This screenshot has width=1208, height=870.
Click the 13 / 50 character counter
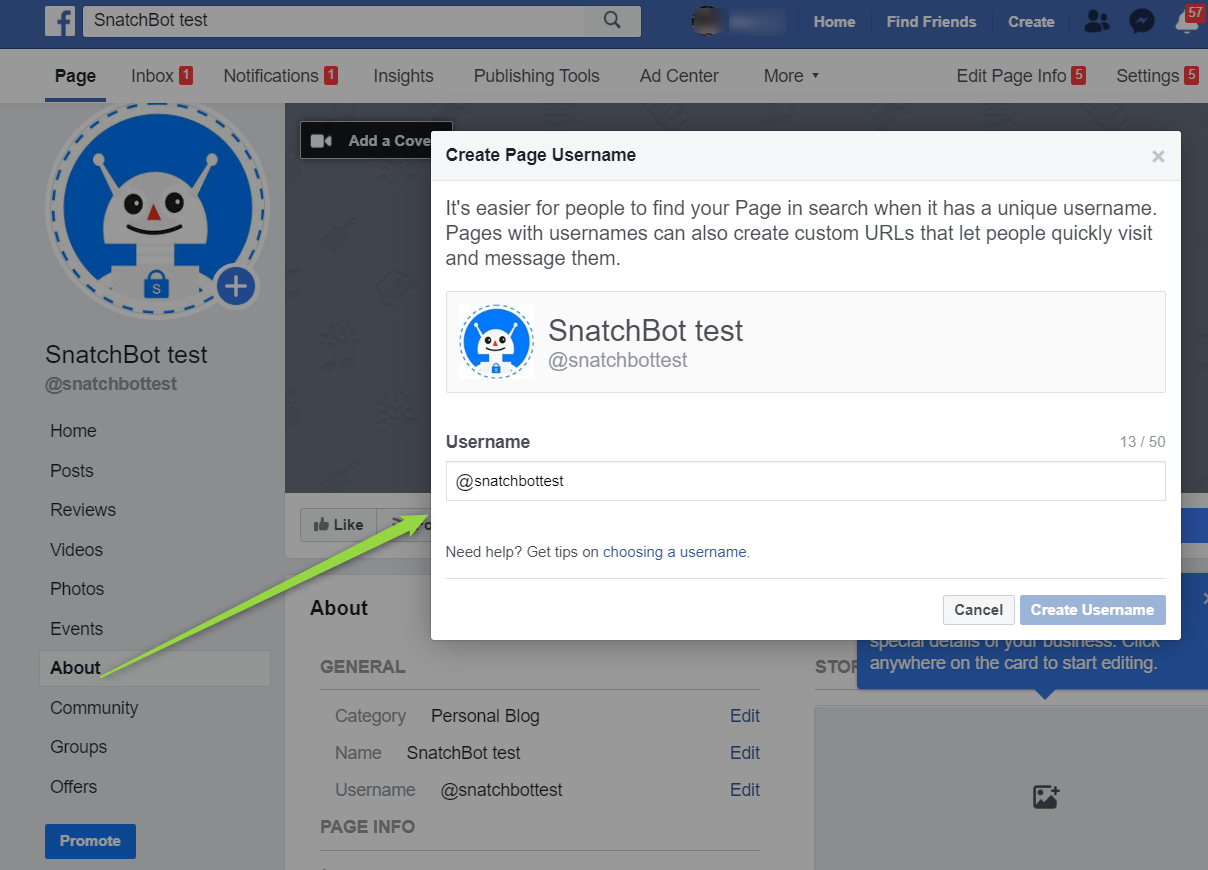[x=1143, y=442]
